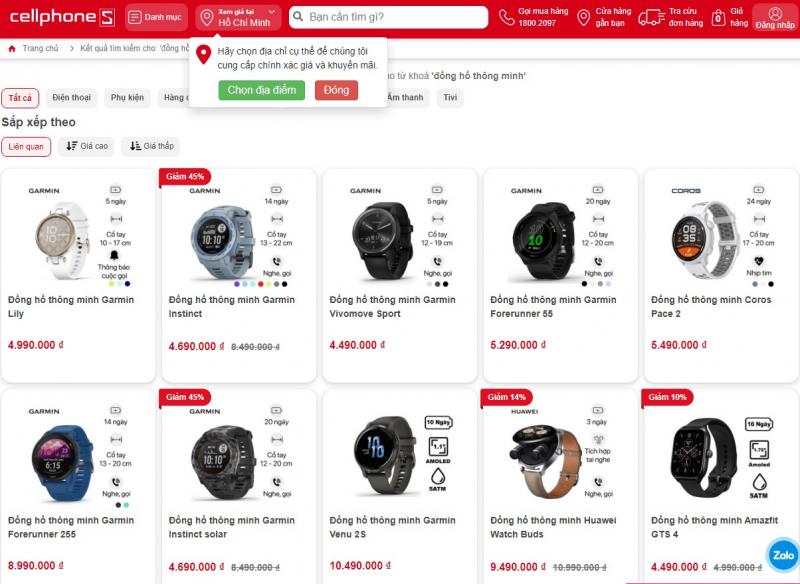The width and height of the screenshot is (800, 584).
Task: Sort results by Liên quan
Action: pos(26,147)
